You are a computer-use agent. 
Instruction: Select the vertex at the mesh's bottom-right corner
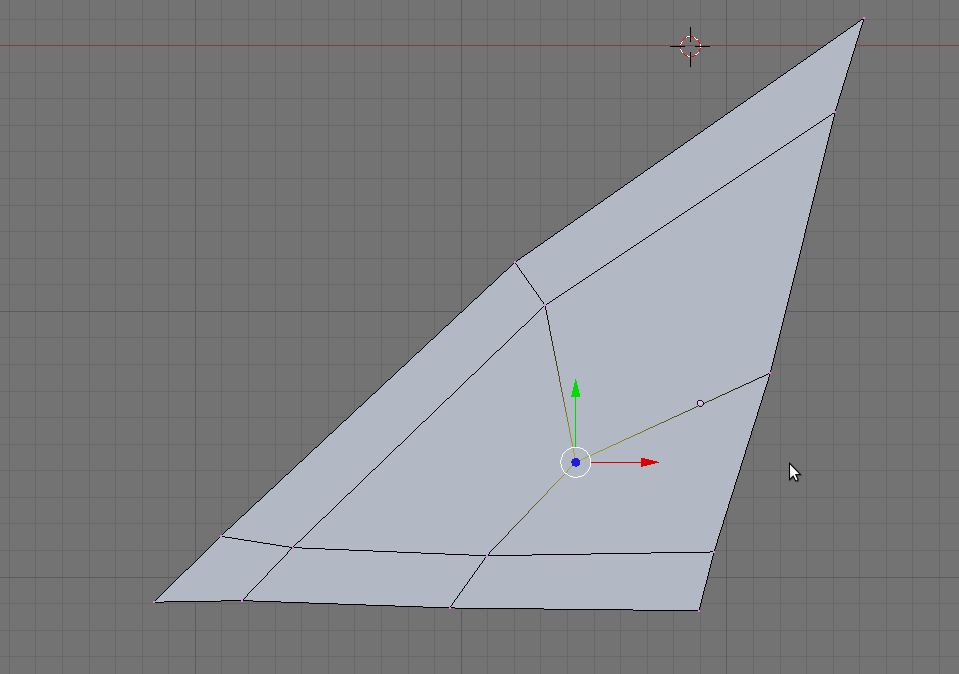click(699, 610)
